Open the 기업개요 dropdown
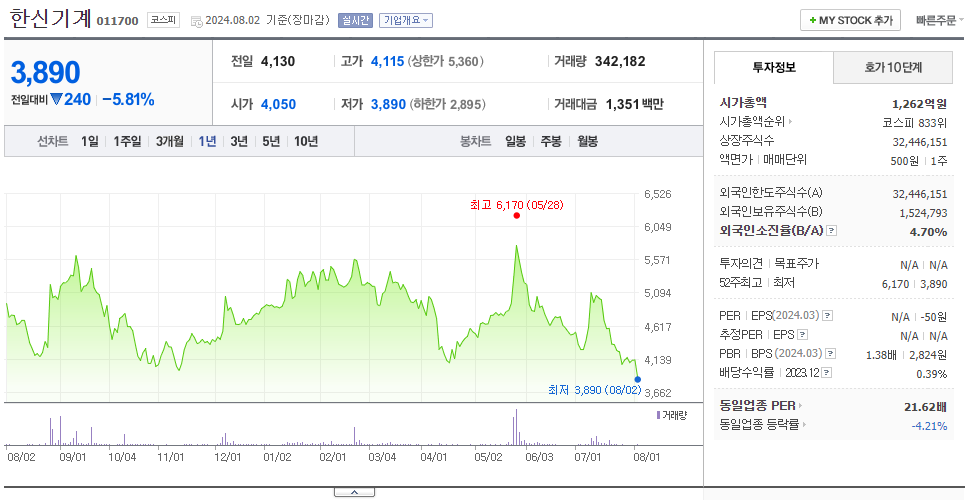 pyautogui.click(x=406, y=20)
